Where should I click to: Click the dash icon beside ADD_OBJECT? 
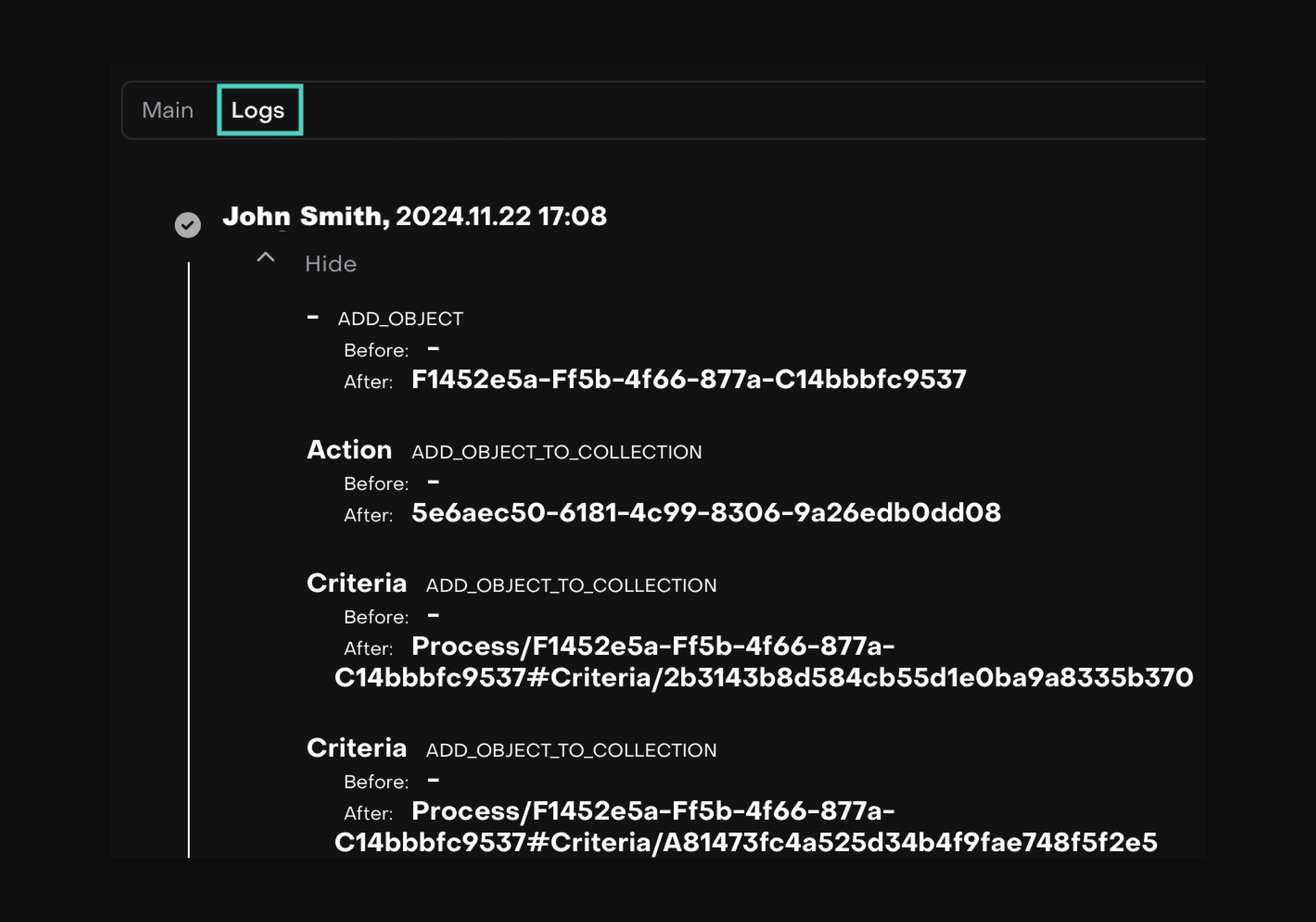(x=312, y=317)
